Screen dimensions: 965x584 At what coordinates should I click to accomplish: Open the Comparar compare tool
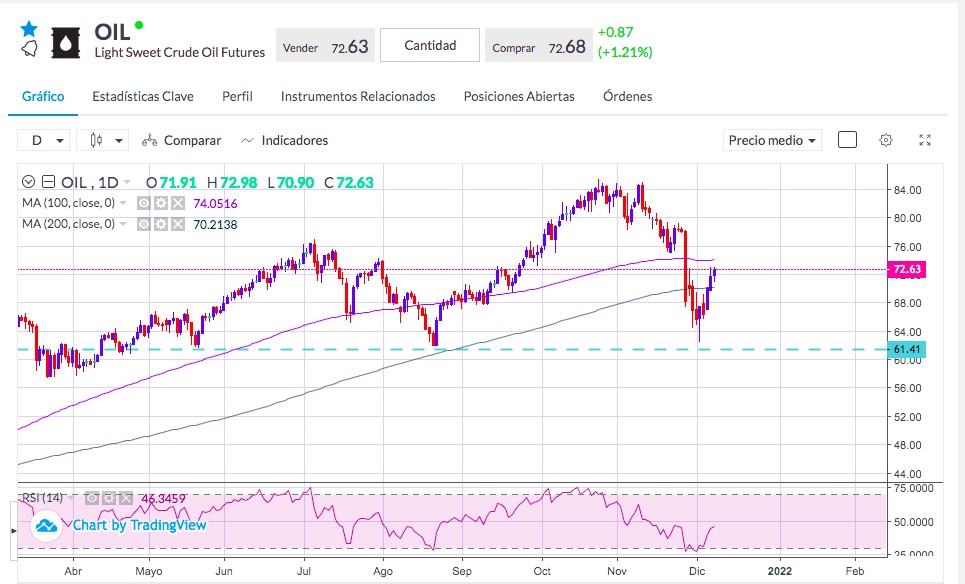182,140
